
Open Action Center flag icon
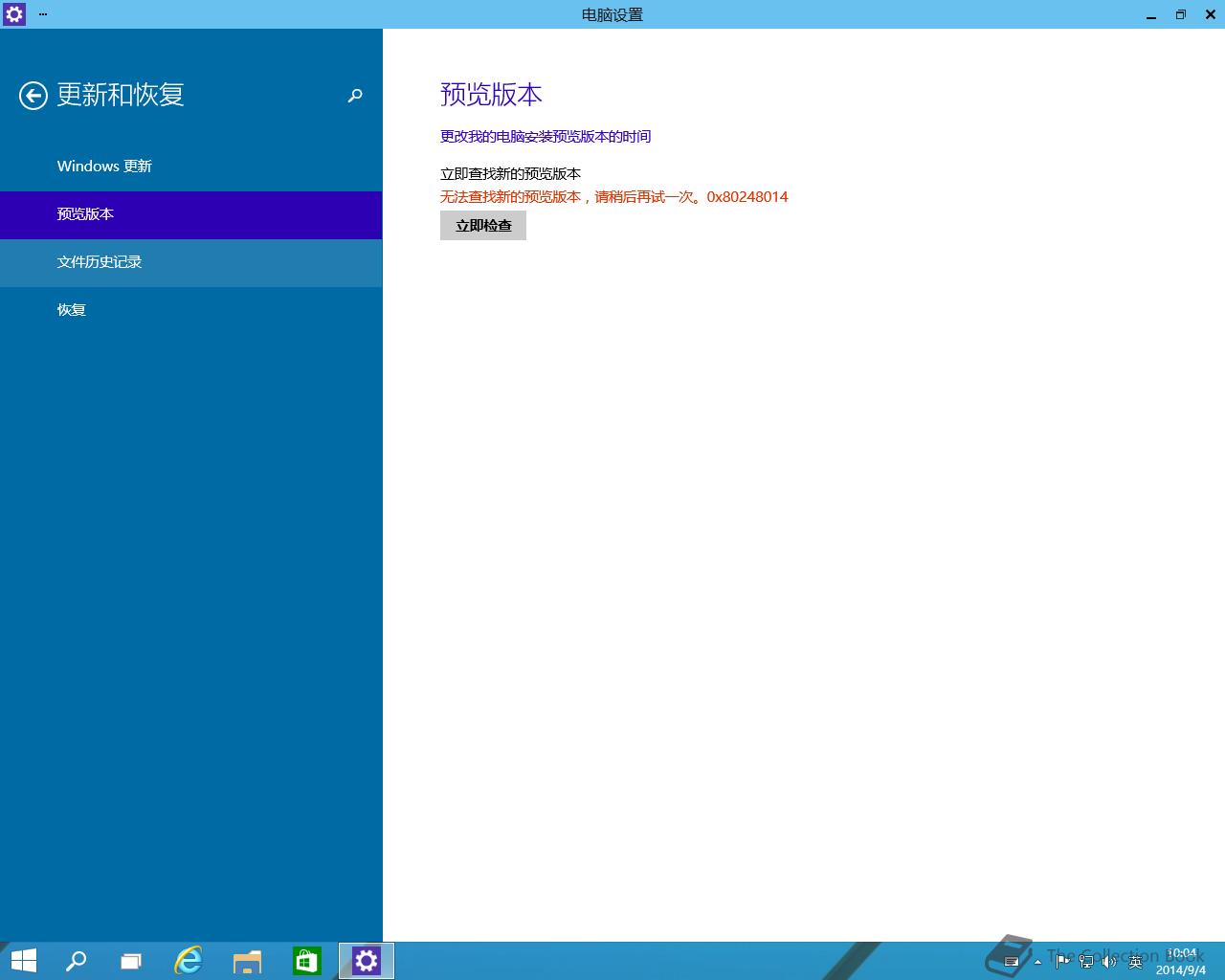(x=1062, y=962)
